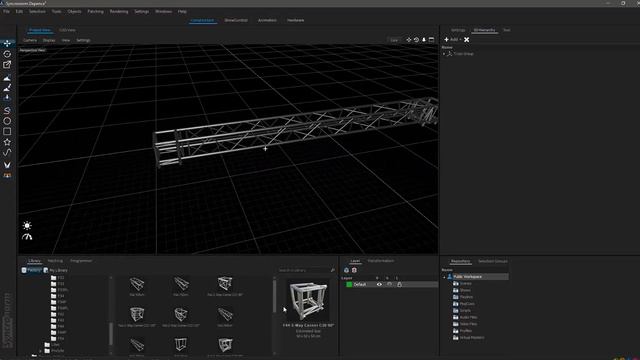This screenshot has height=360, width=640.
Task: Click the X delete icon in hierarchy panel
Action: 467,40
